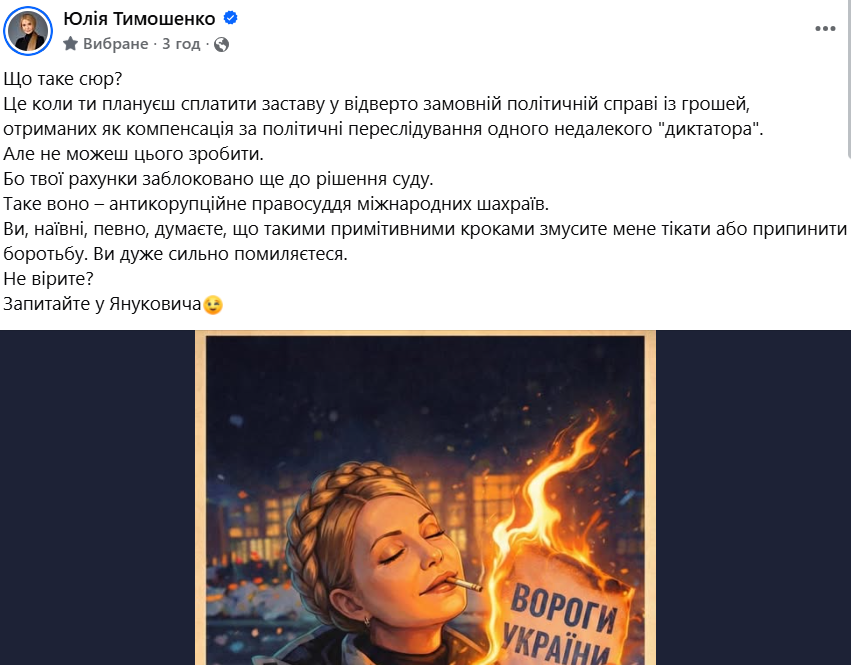Click the text line Що таке сюр?

click(63, 79)
